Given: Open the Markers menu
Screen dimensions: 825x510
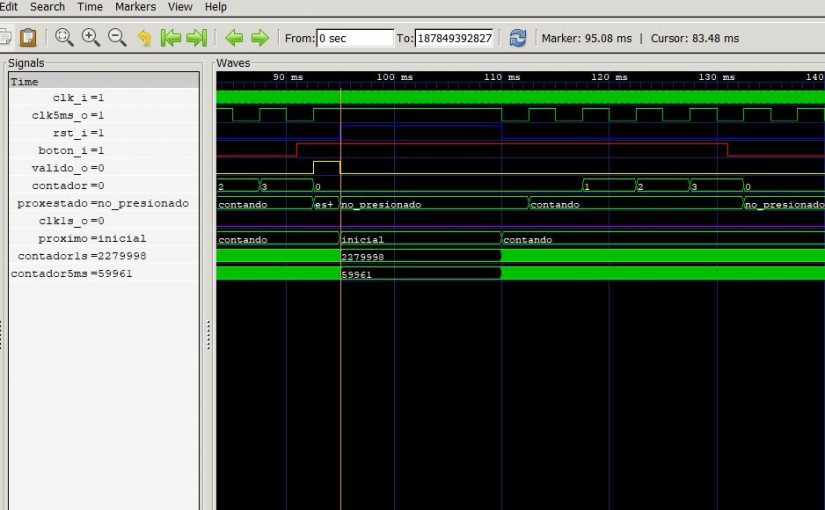Looking at the screenshot, I should 135,7.
